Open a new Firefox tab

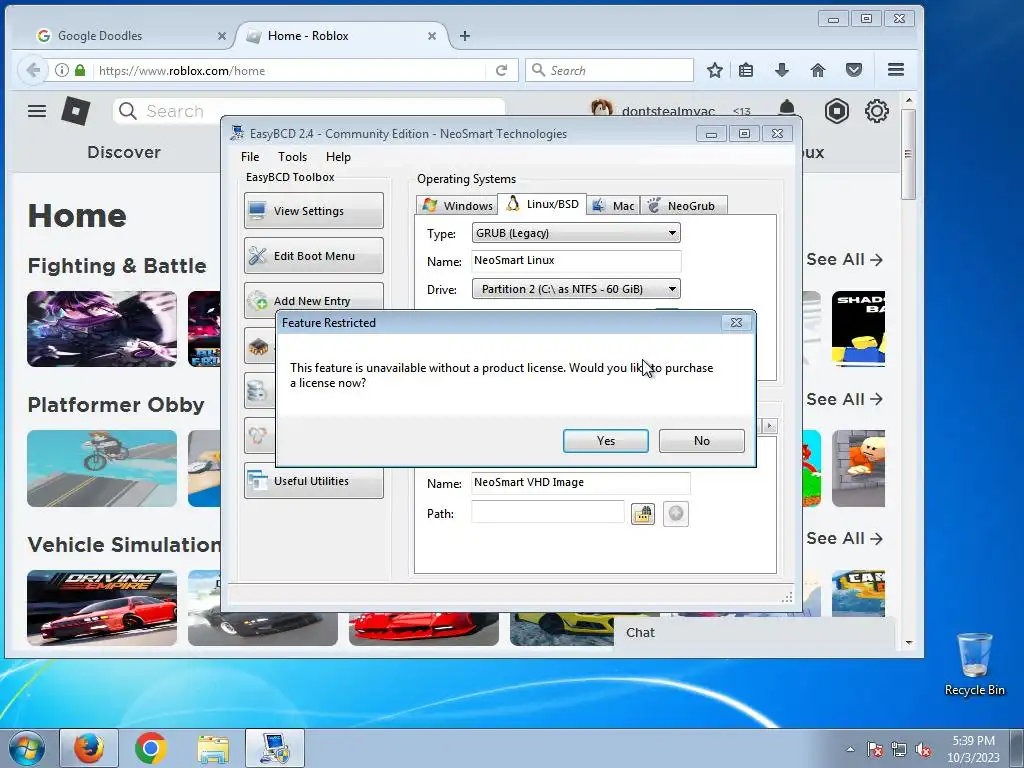tap(465, 36)
